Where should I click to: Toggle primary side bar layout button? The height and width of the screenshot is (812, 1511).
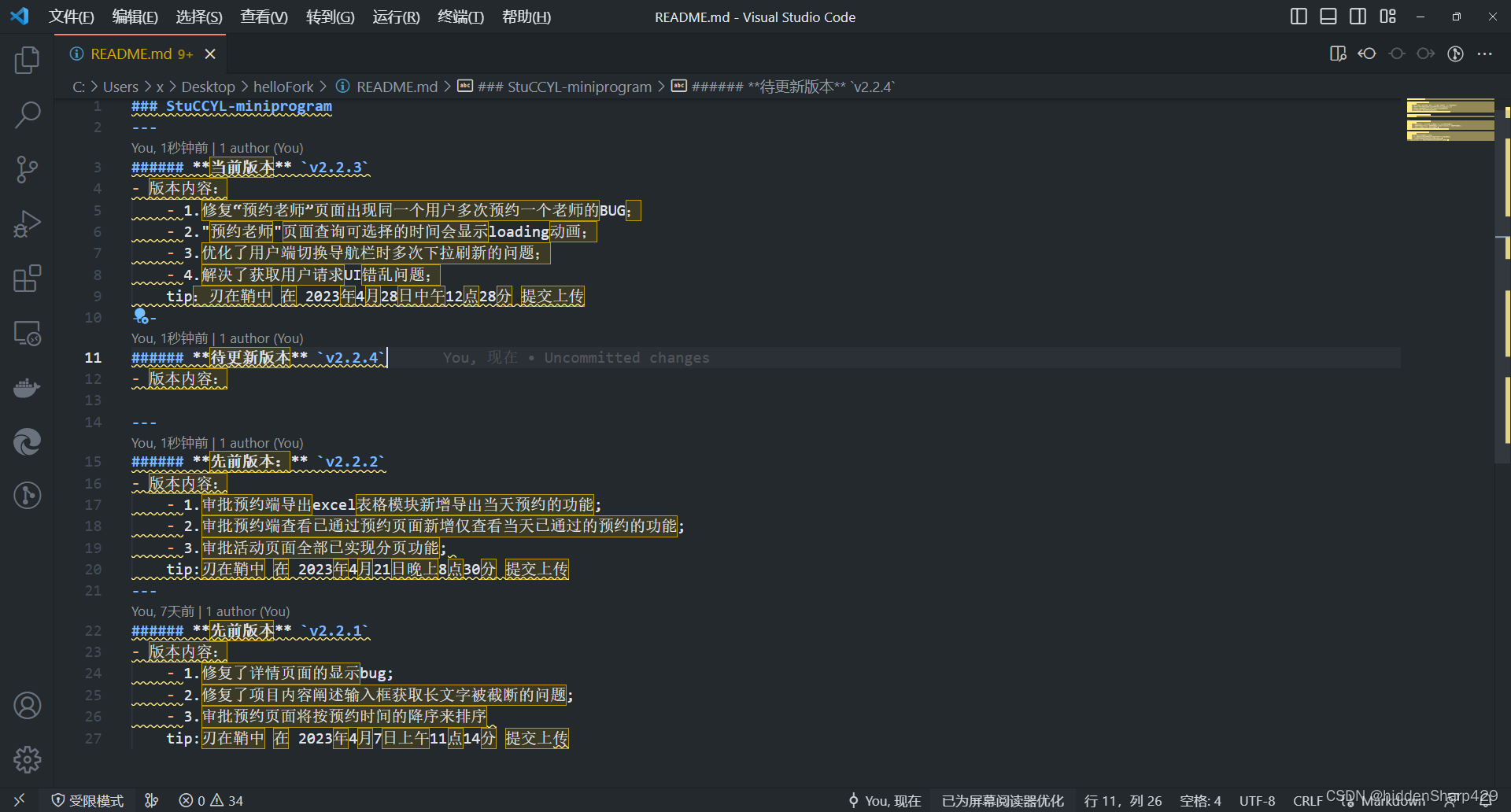pyautogui.click(x=1299, y=17)
